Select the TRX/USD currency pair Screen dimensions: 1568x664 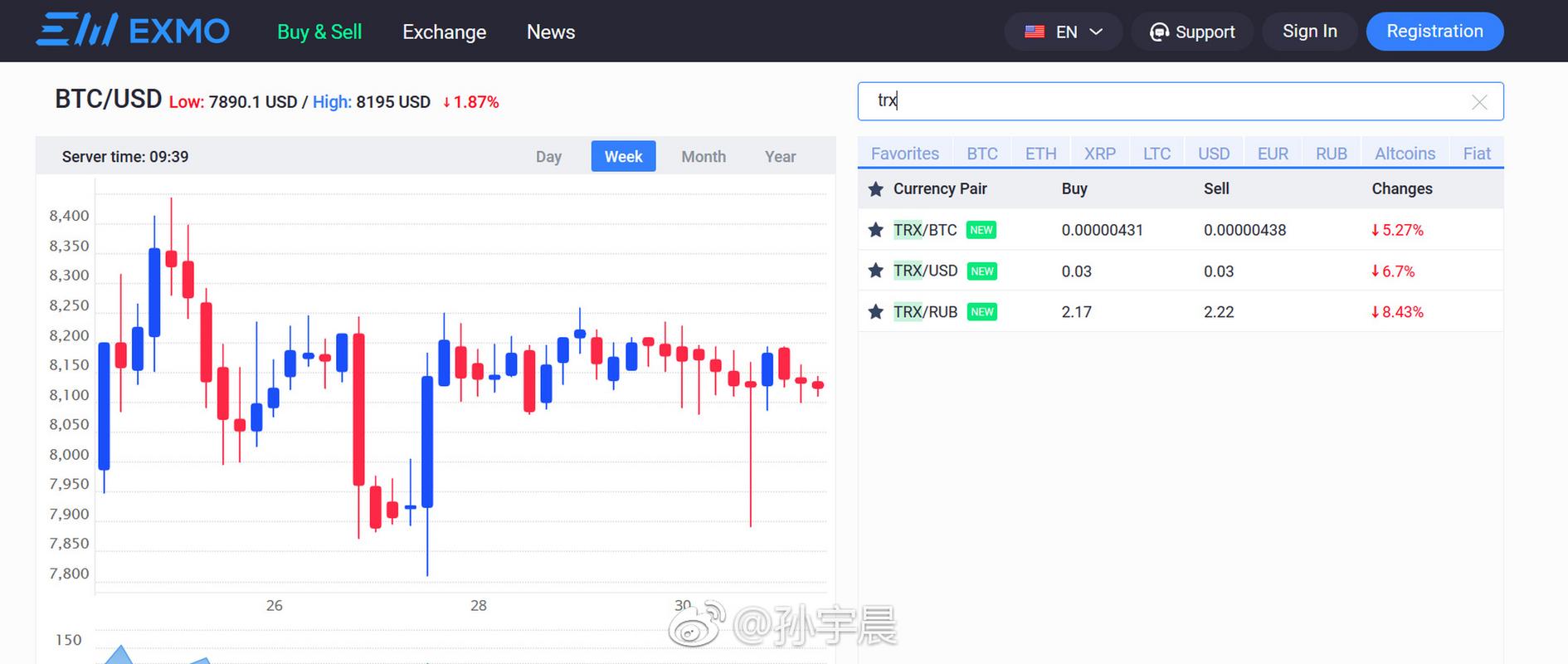(x=925, y=271)
